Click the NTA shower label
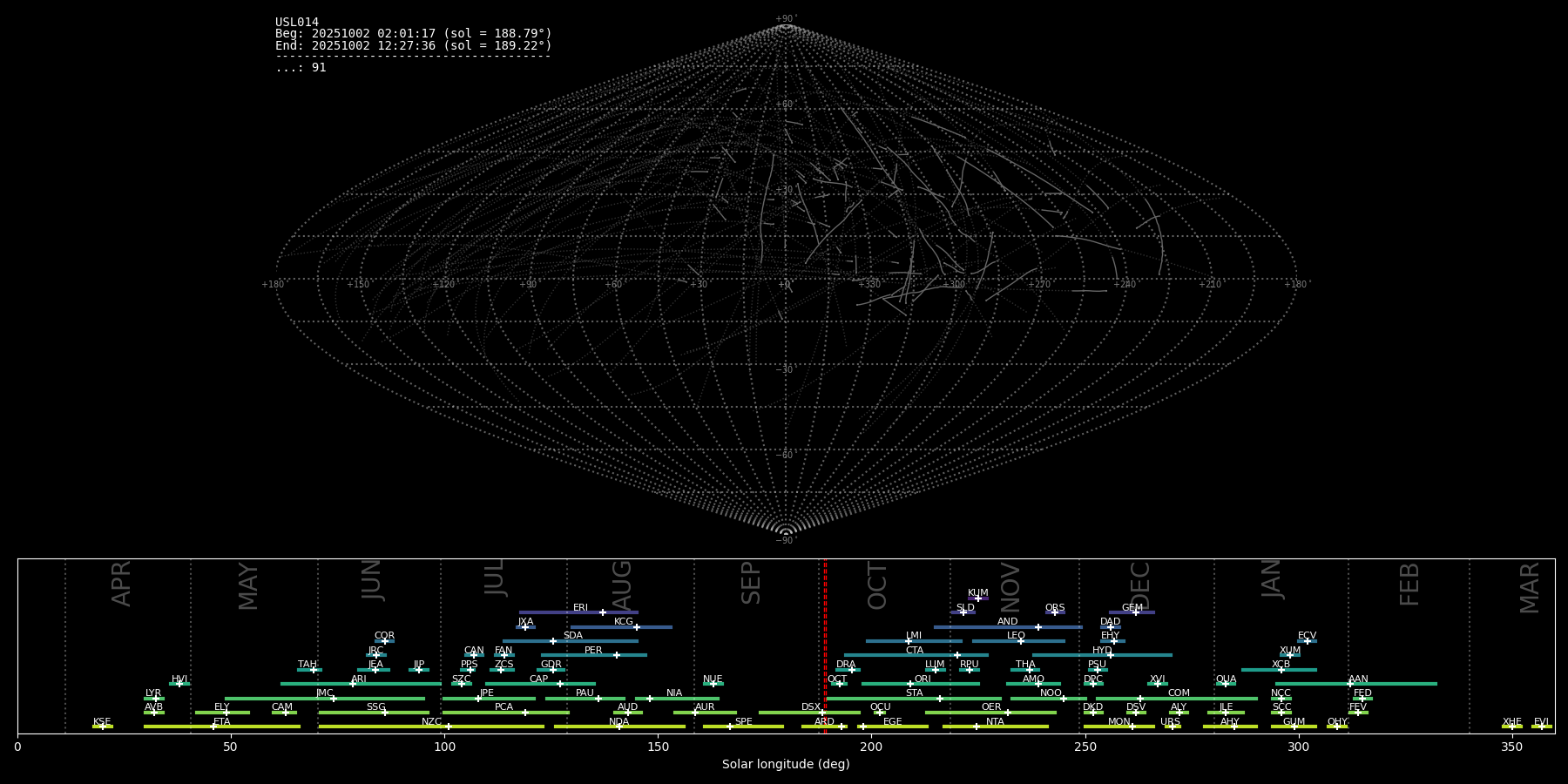The width and height of the screenshot is (1568, 784). [x=995, y=722]
